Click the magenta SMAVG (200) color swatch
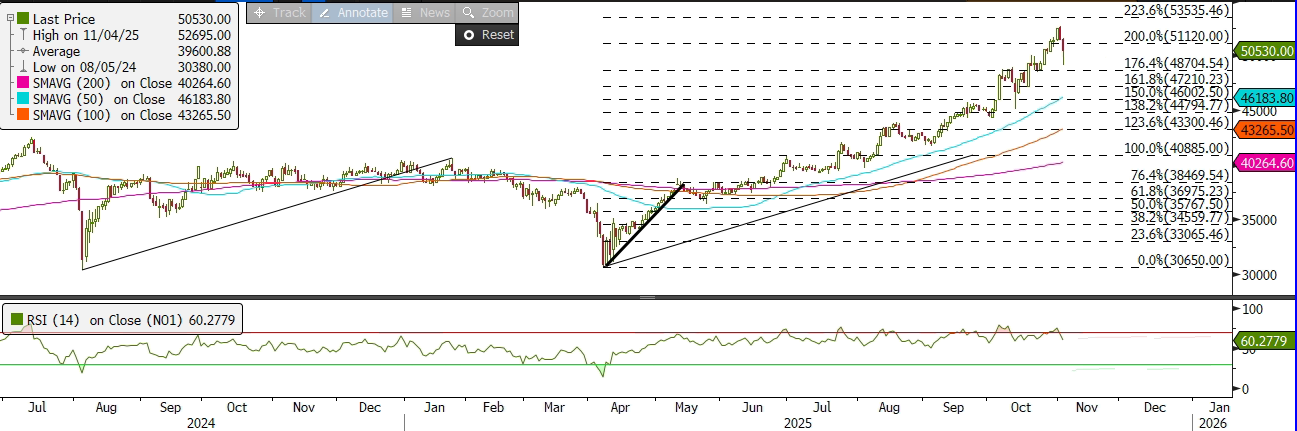The image size is (1297, 431). click(x=23, y=83)
